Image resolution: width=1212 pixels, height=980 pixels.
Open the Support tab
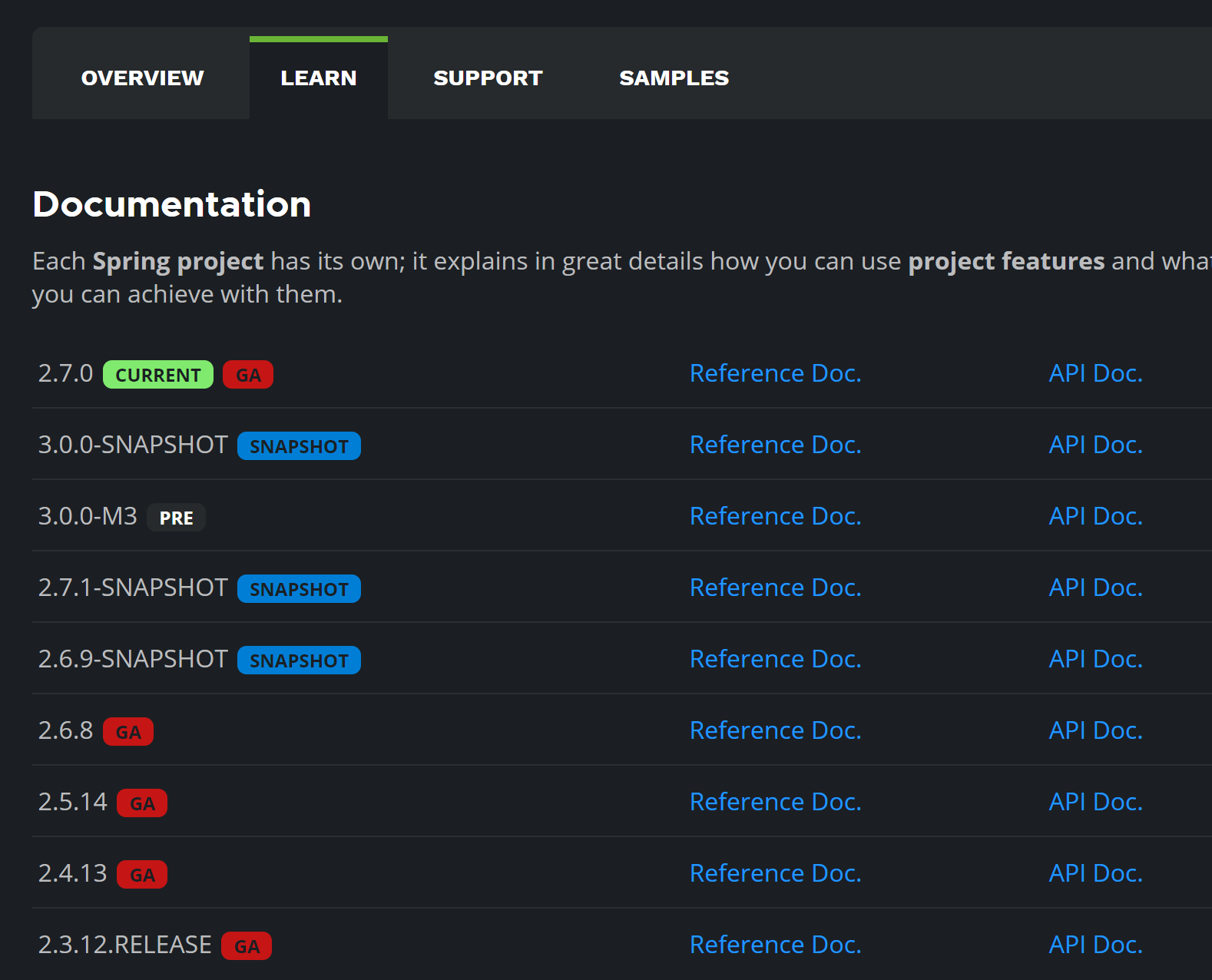point(488,78)
